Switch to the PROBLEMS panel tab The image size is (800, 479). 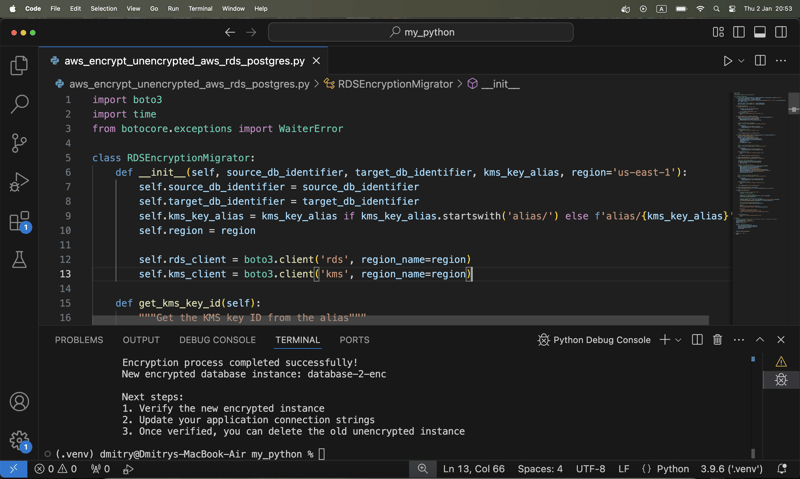point(79,340)
